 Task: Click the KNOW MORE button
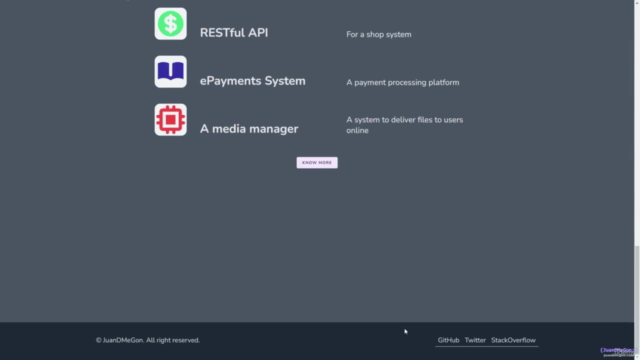pyautogui.click(x=317, y=162)
